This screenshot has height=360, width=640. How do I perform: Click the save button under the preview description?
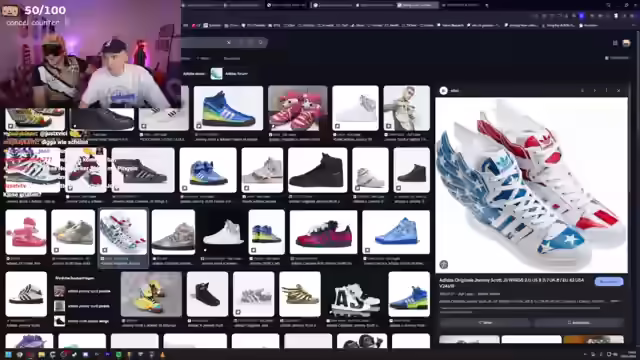point(579,323)
